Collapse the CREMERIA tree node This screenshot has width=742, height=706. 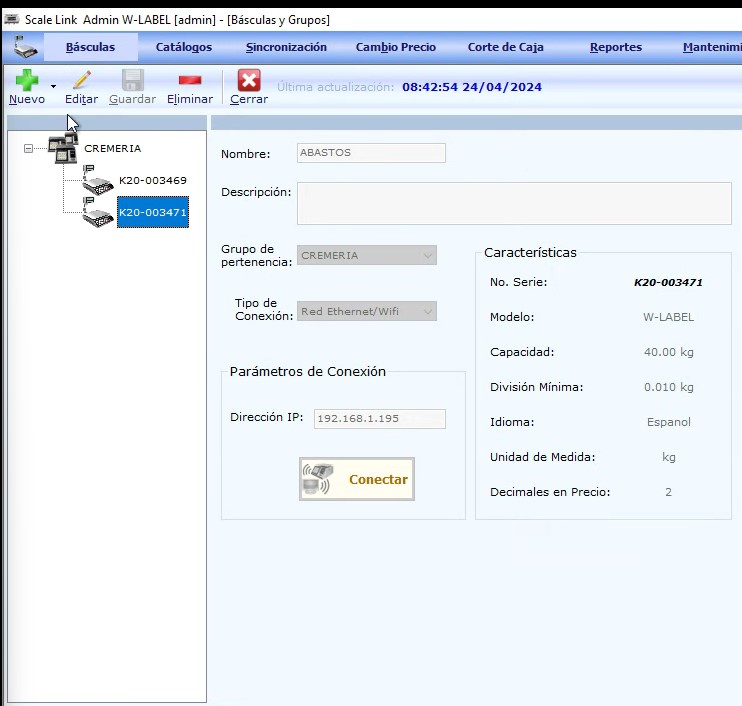click(28, 149)
